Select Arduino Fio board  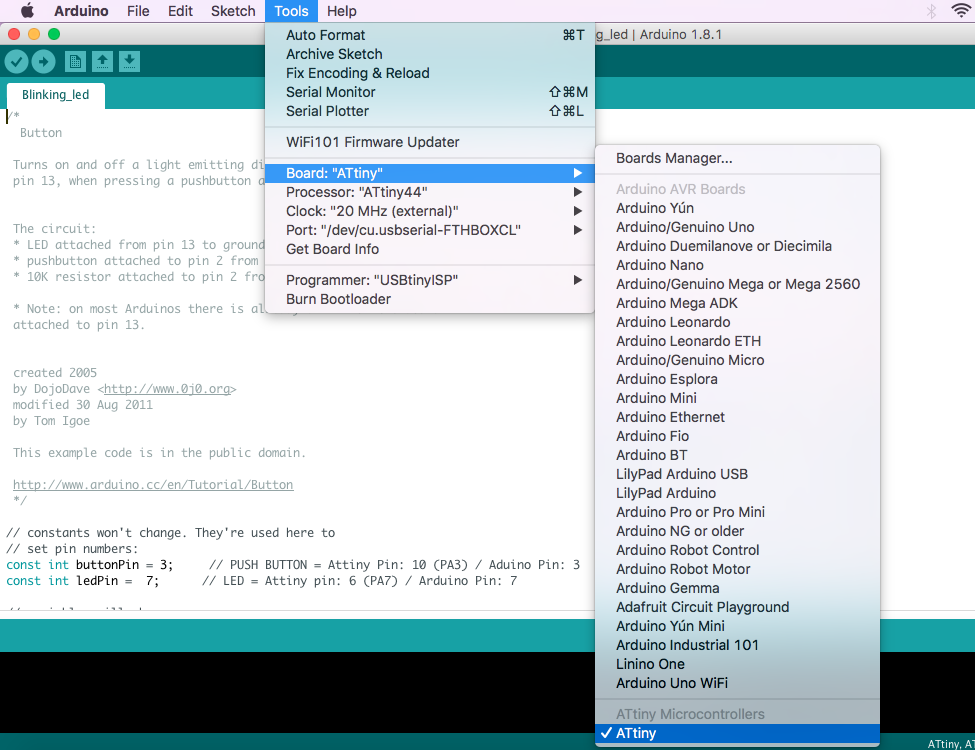click(737, 436)
